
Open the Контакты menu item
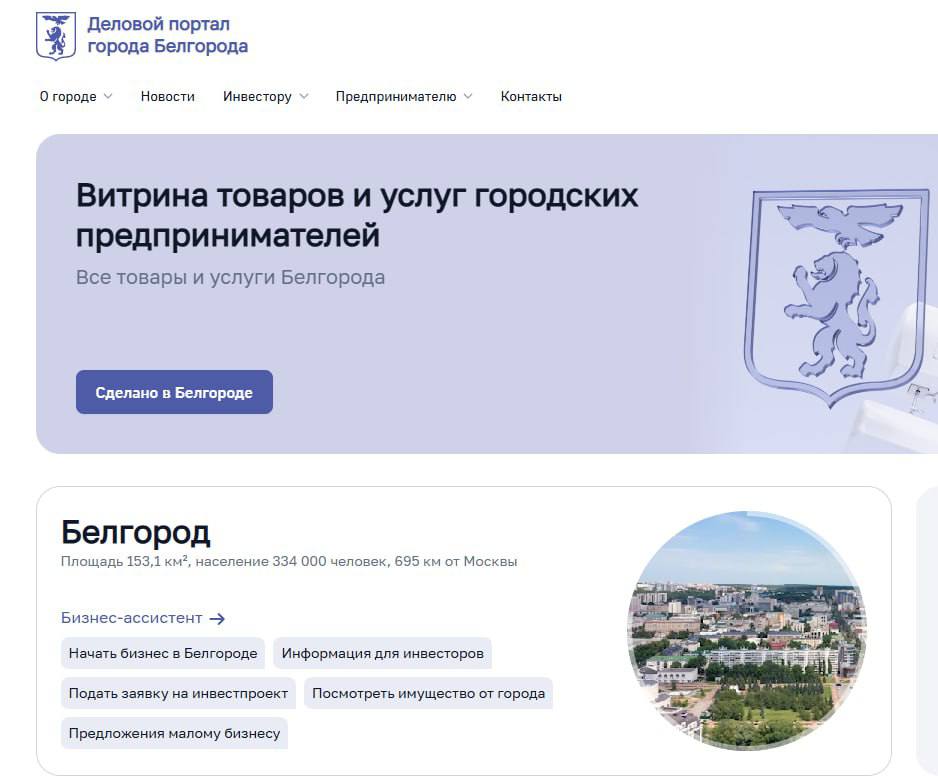[531, 96]
